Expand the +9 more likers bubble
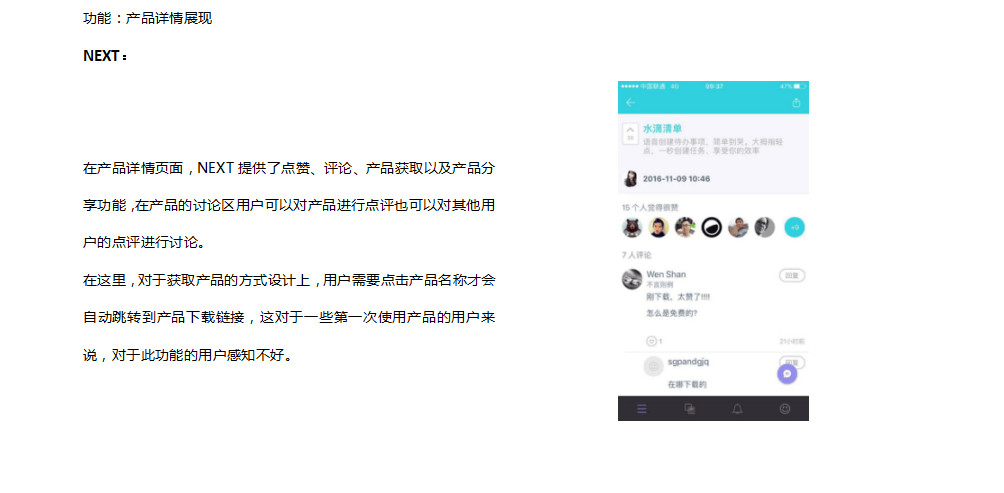Screen dimensions: 1004x493 (795, 227)
